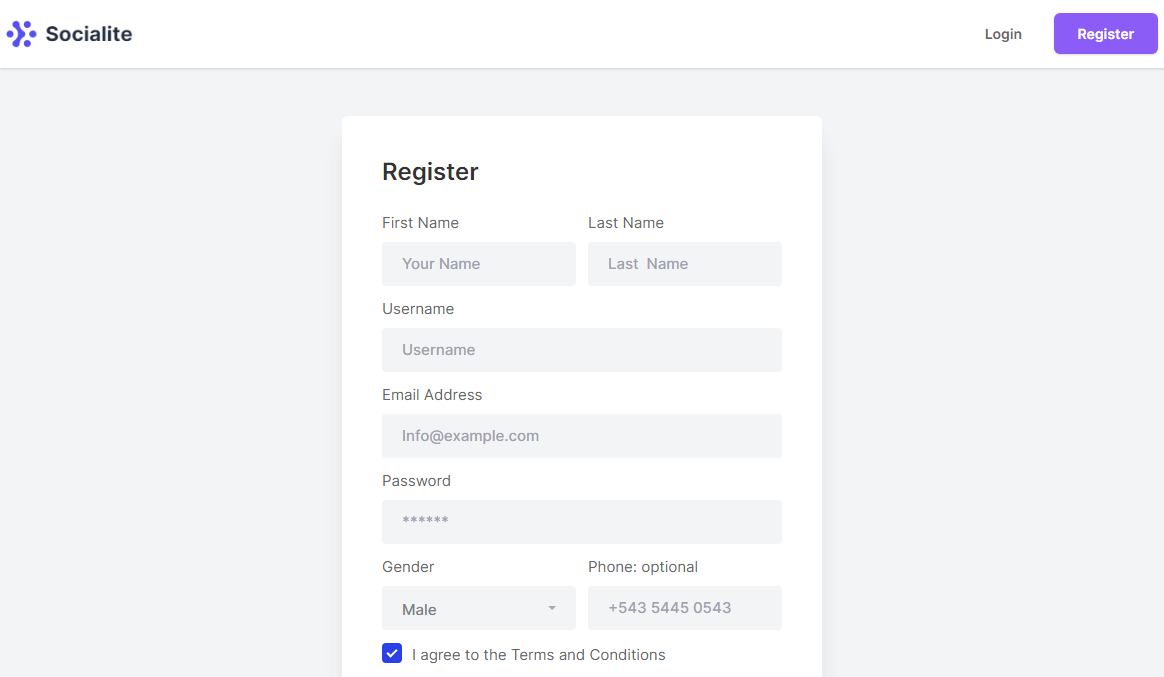Image resolution: width=1164 pixels, height=677 pixels.
Task: Focus the First Name 'Your Name' field
Action: 479,264
